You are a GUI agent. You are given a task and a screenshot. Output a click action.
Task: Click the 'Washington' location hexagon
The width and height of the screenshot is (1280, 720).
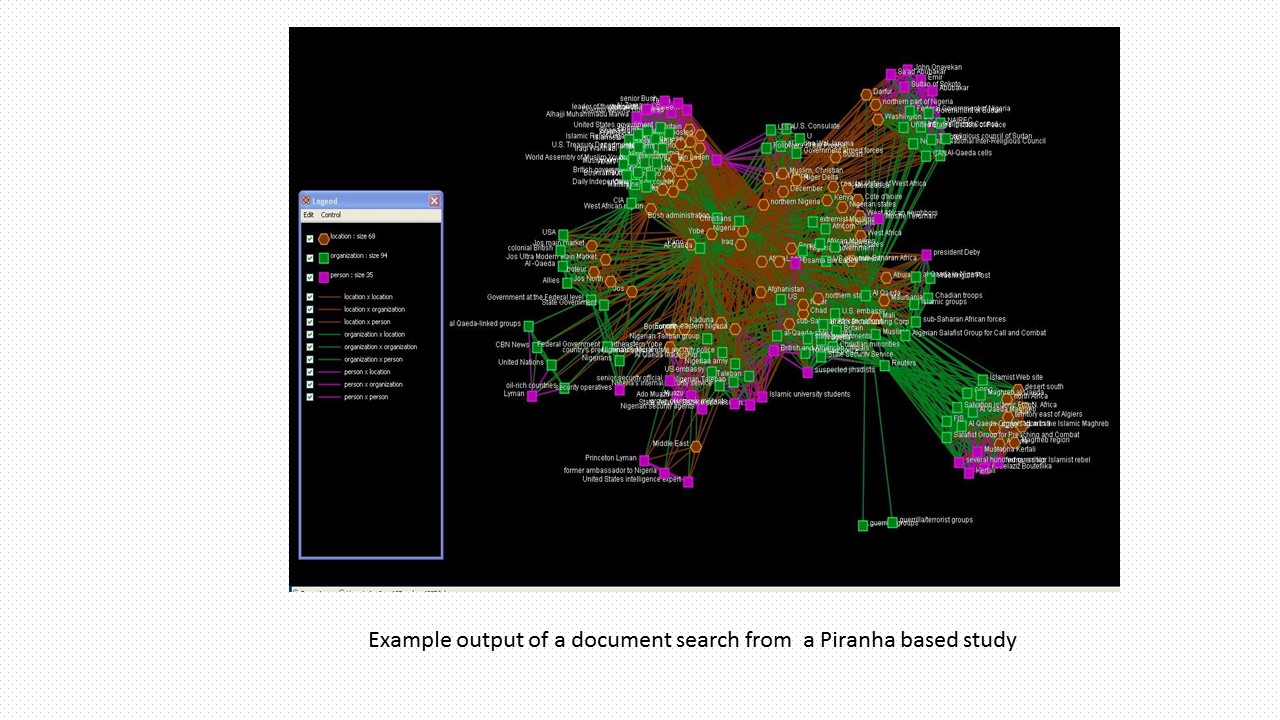pos(876,118)
